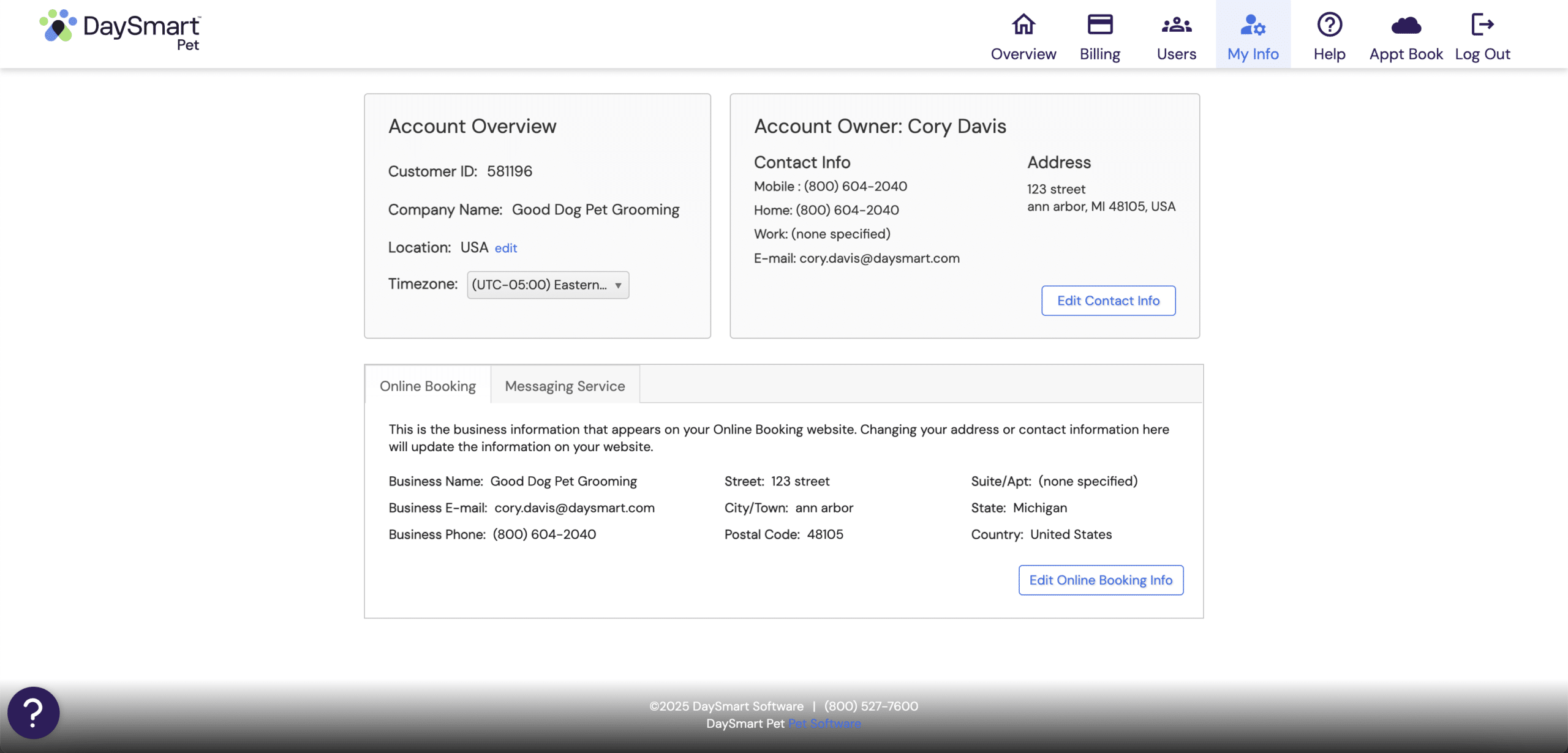Switch to the Online Booking tab
This screenshot has height=753, width=1568.
pyautogui.click(x=428, y=386)
